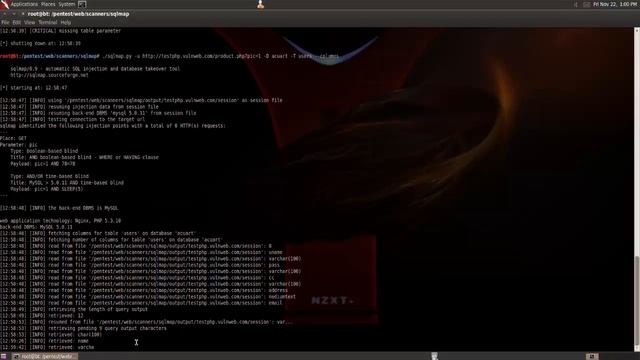Open the terminal View menu
The height and width of the screenshot is (360, 640).
pos(29,22)
